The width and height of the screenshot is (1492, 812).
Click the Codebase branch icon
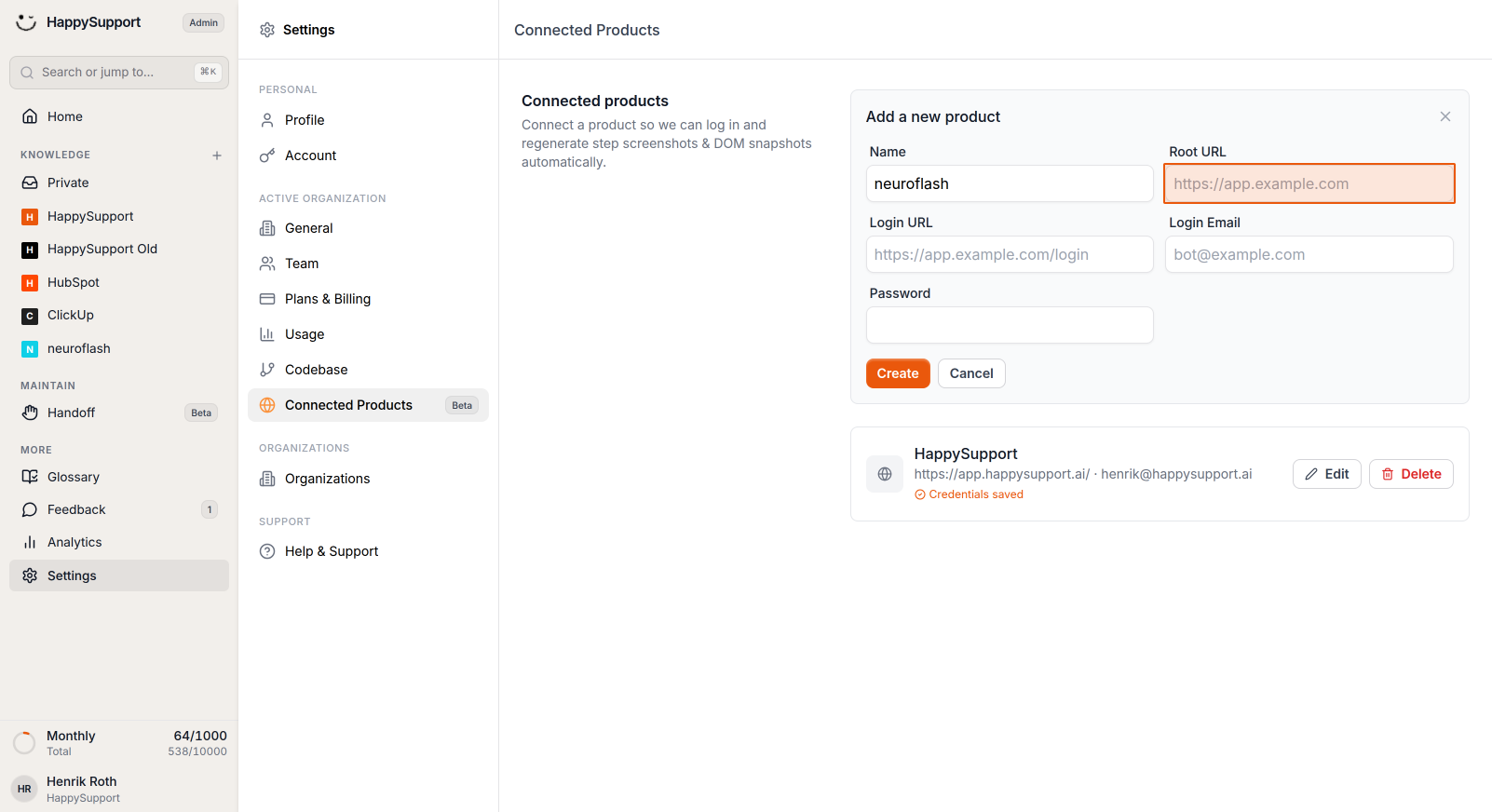(267, 370)
